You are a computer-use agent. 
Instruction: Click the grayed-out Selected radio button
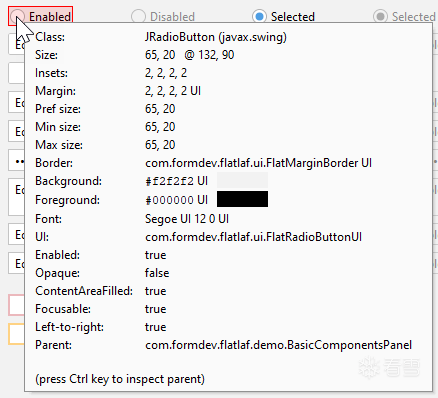pyautogui.click(x=405, y=16)
